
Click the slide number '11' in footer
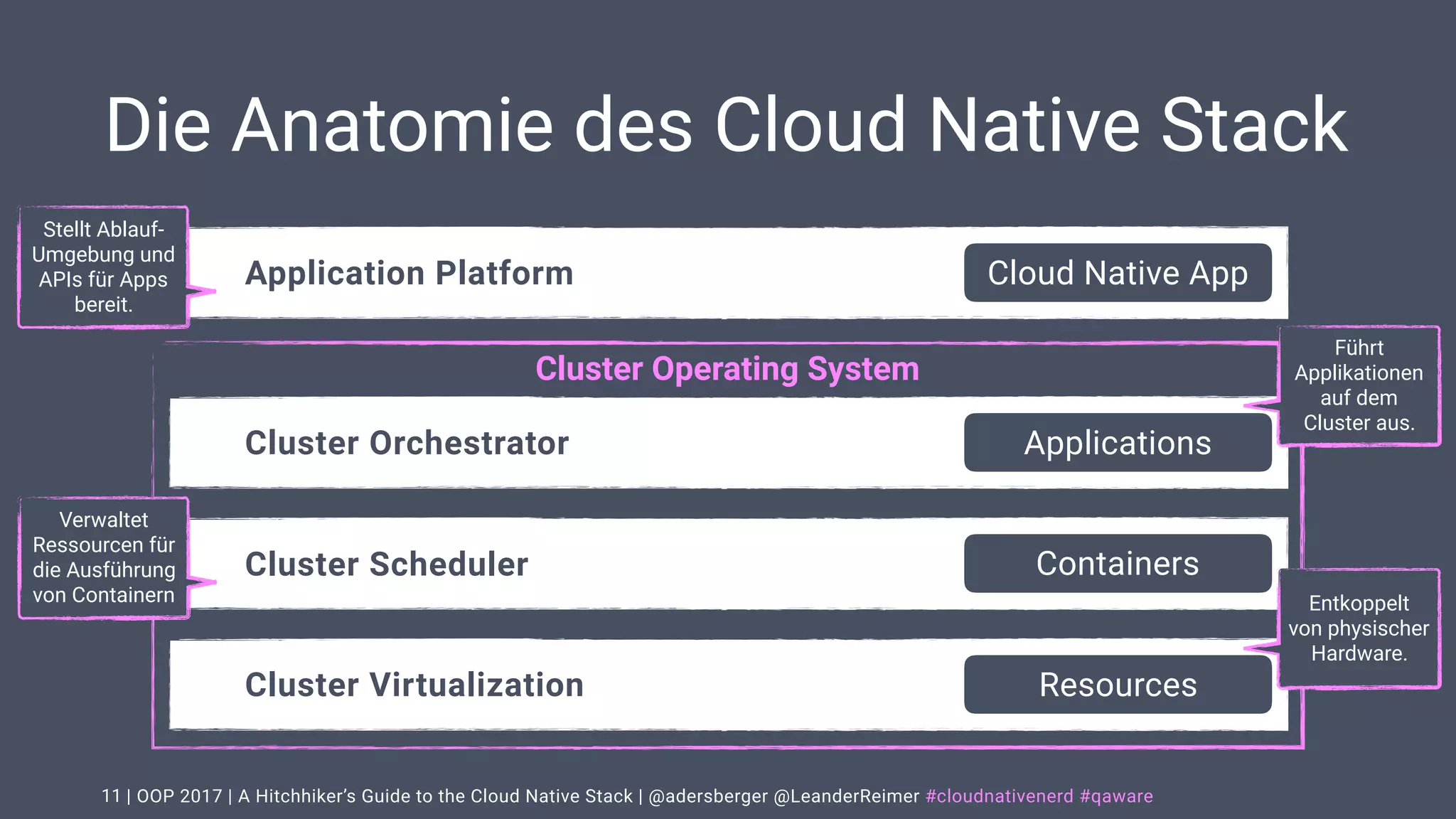(111, 796)
